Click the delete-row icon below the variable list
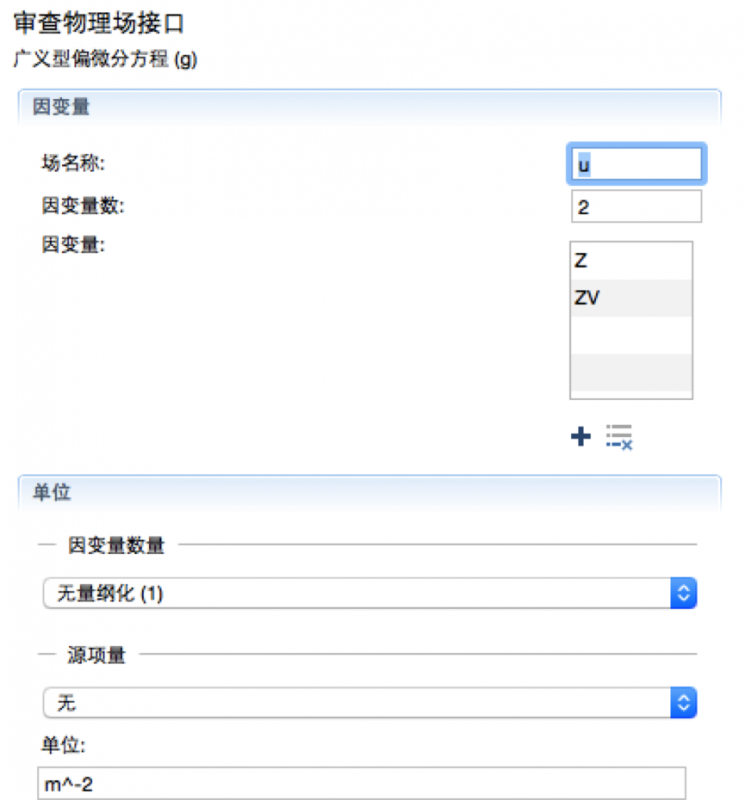 620,437
